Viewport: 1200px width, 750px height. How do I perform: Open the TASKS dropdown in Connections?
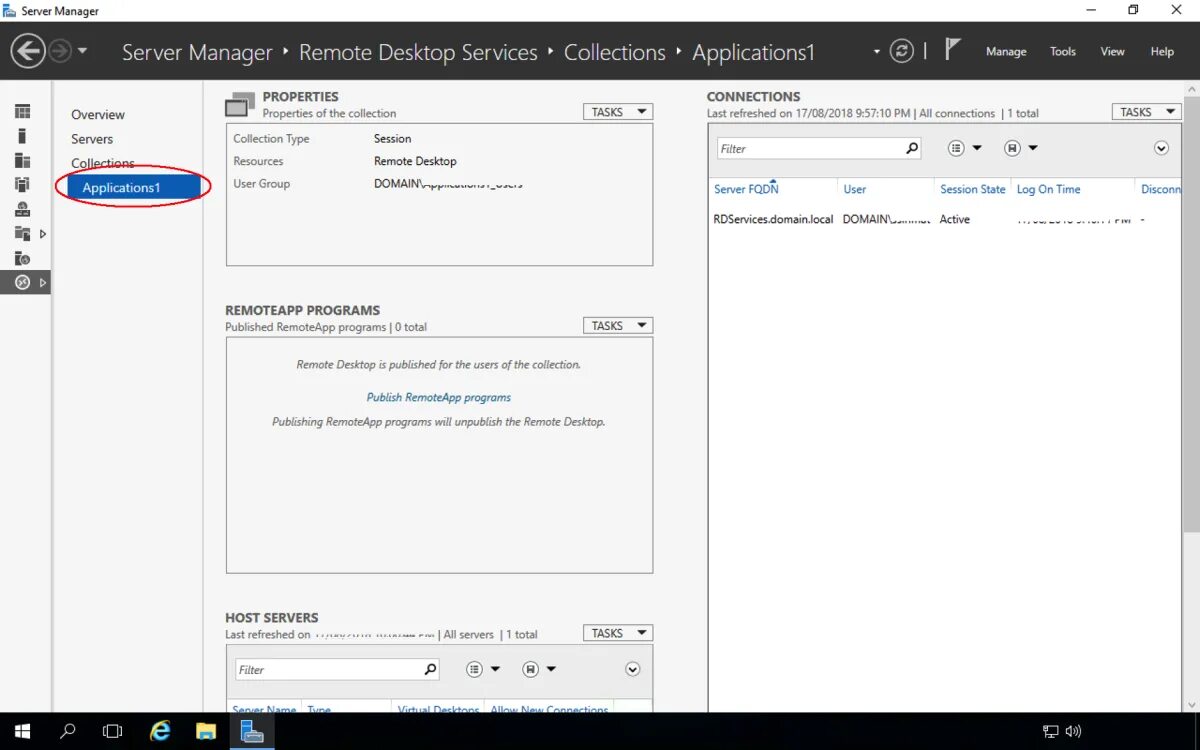tap(1146, 112)
